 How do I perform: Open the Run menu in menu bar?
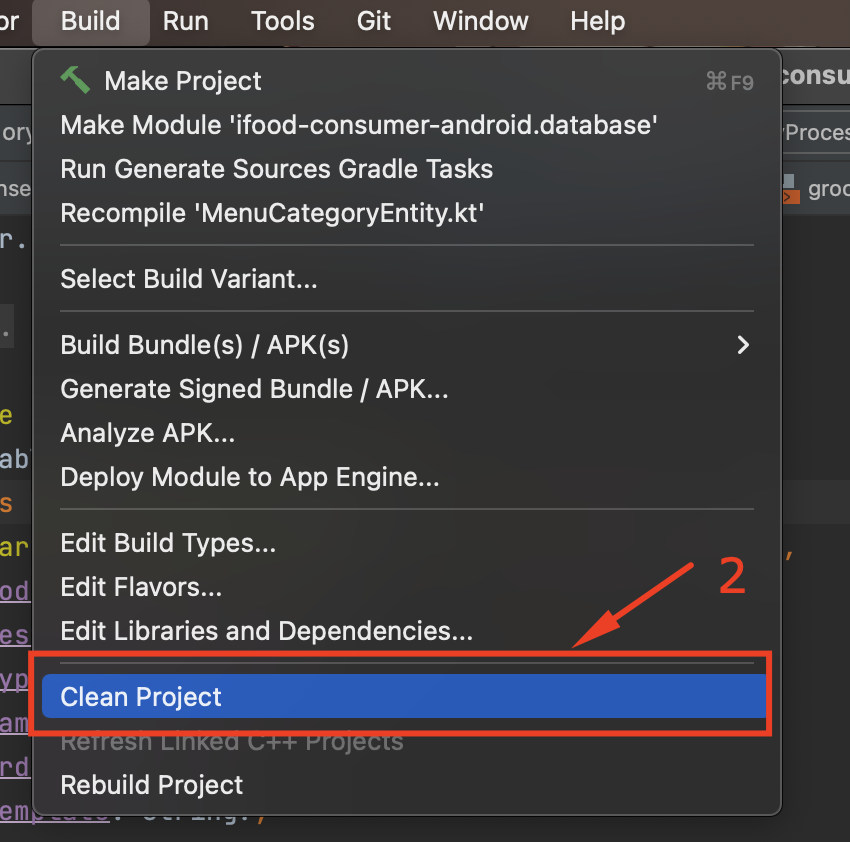pos(186,21)
